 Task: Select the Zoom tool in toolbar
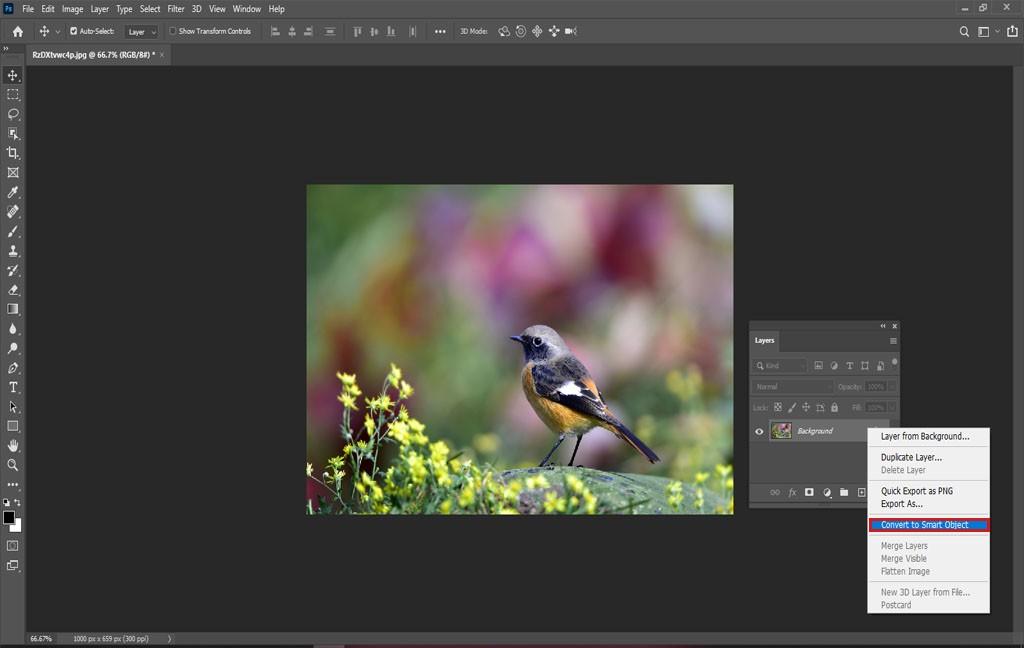[12, 465]
